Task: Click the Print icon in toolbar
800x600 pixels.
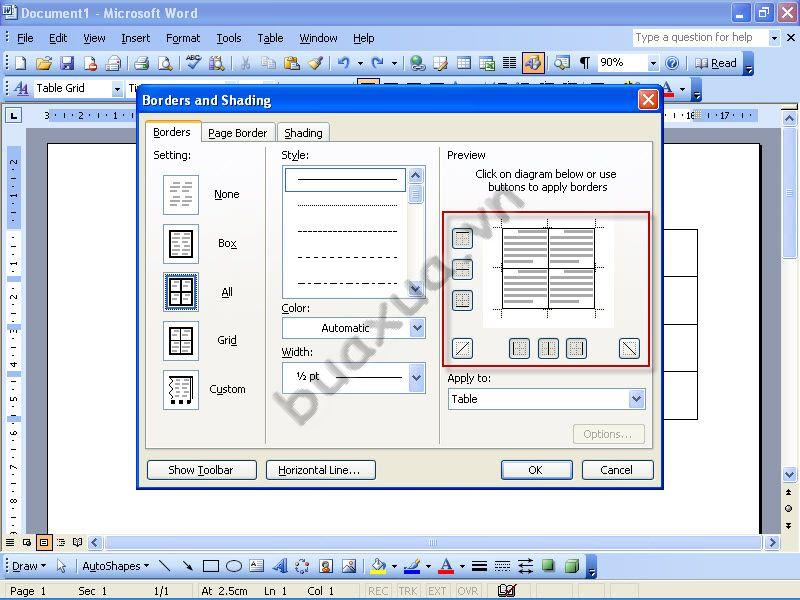Action: (x=141, y=63)
